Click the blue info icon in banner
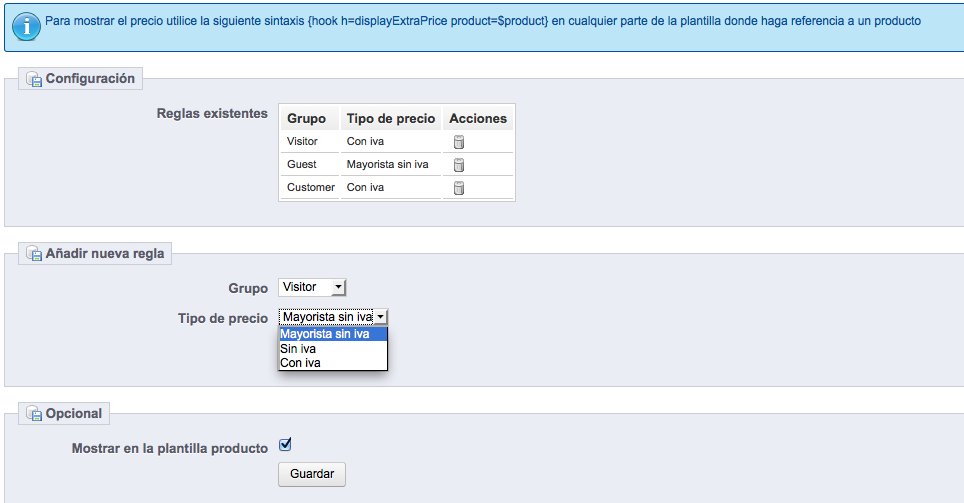This screenshot has height=503, width=964. click(26, 26)
